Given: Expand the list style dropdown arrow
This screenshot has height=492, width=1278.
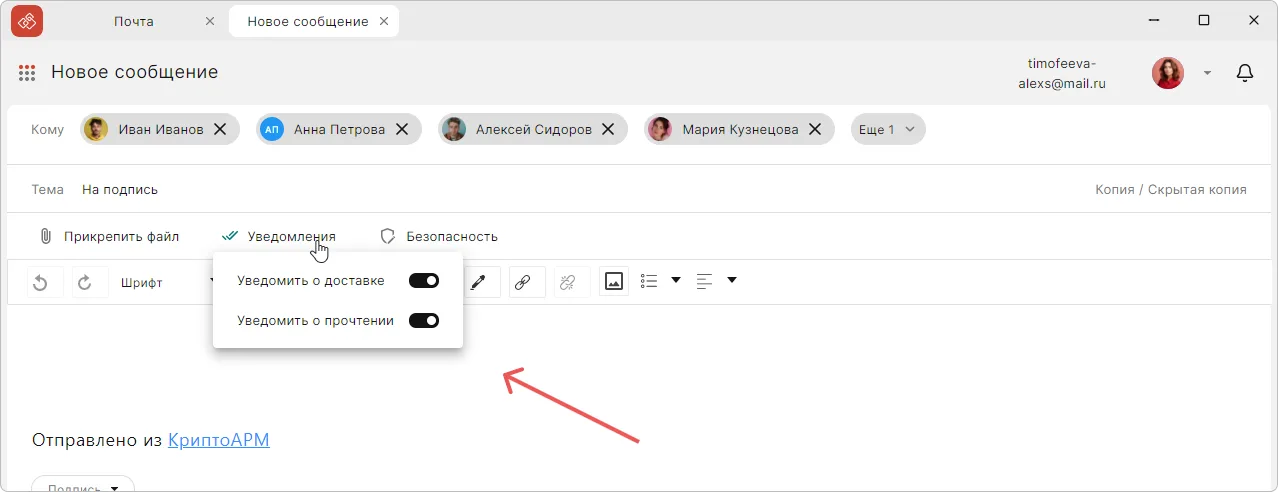Looking at the screenshot, I should point(676,281).
